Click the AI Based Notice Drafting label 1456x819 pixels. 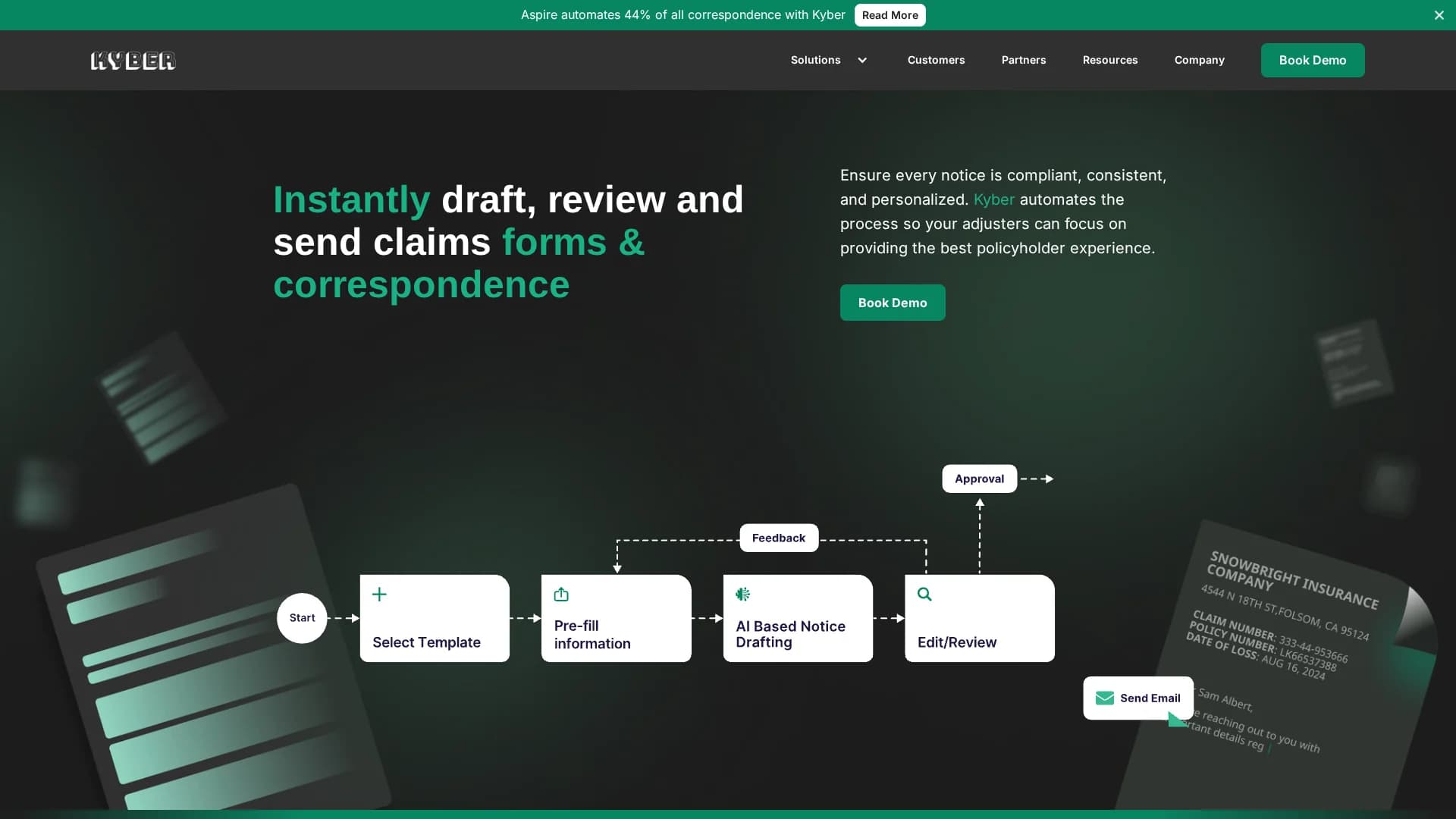[x=790, y=635]
